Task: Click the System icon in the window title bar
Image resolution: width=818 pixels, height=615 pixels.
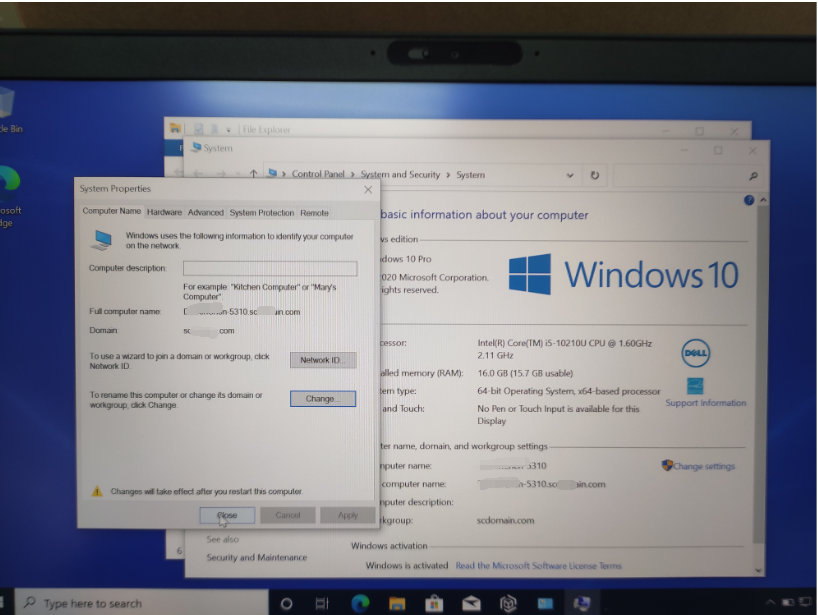Action: [196, 148]
